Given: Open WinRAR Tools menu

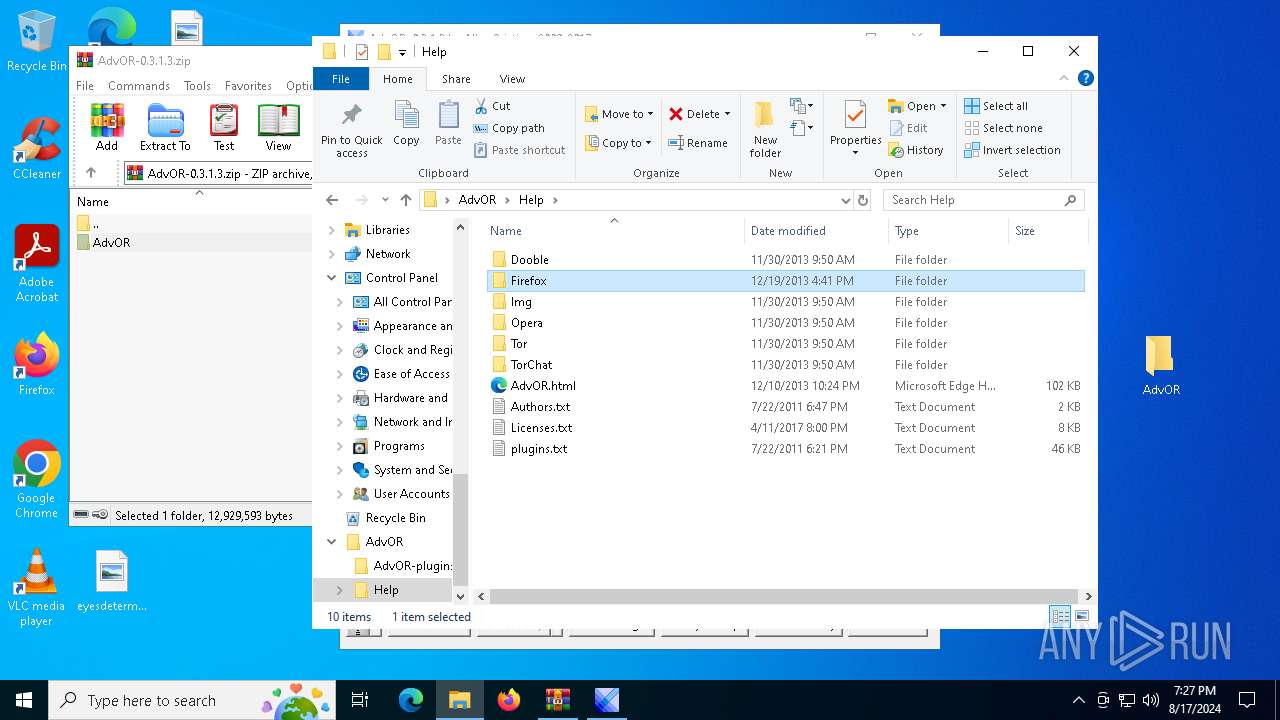Looking at the screenshot, I should pos(197,86).
